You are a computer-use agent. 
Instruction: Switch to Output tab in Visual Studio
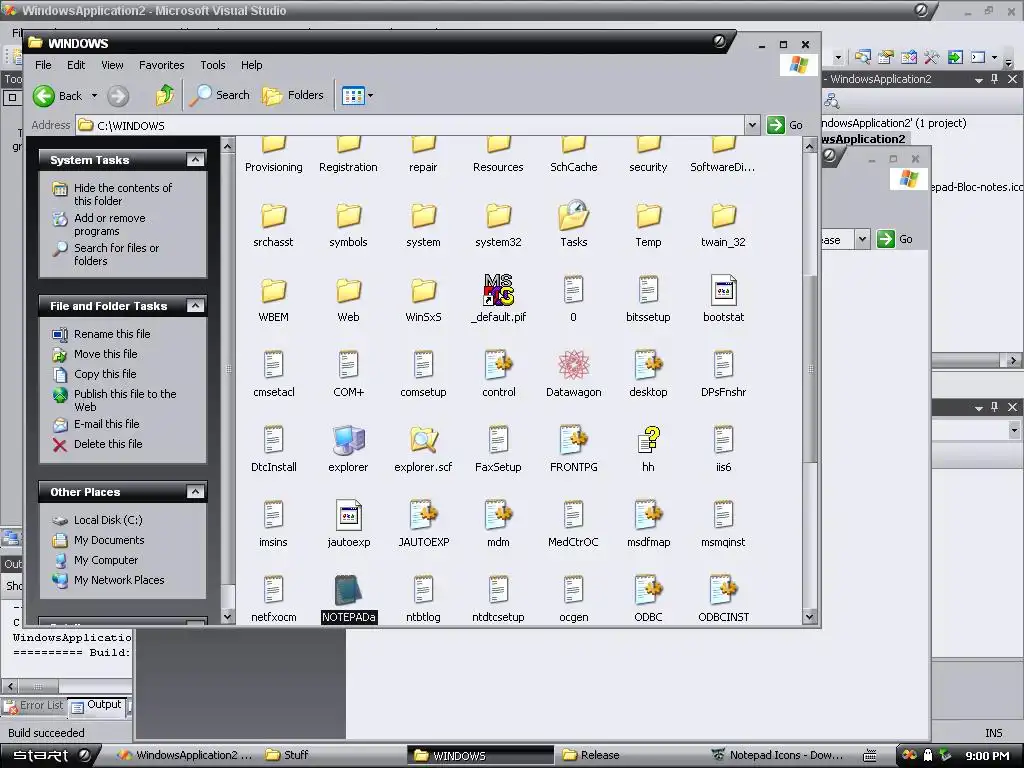97,705
